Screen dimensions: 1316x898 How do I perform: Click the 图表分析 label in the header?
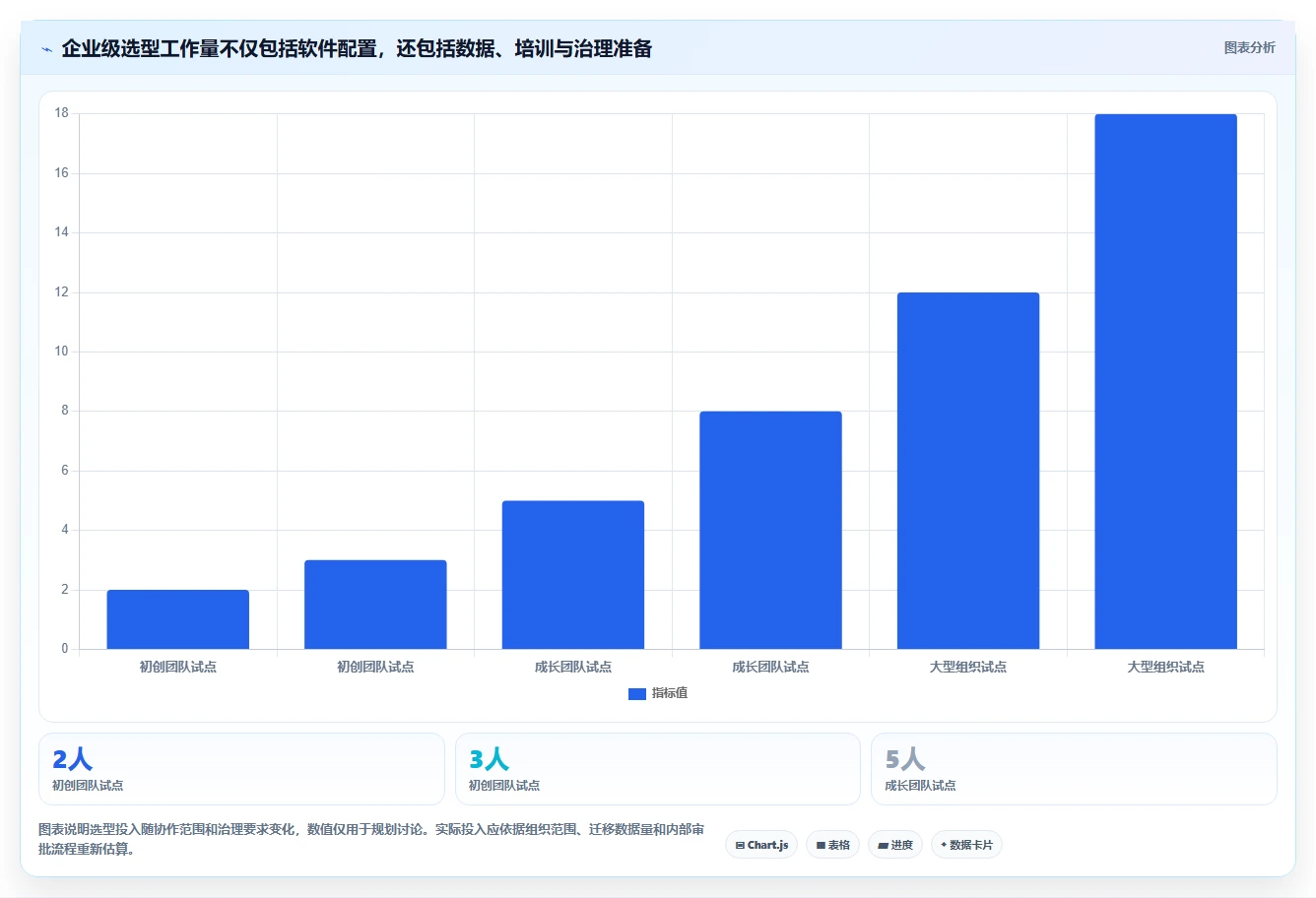coord(1249,47)
